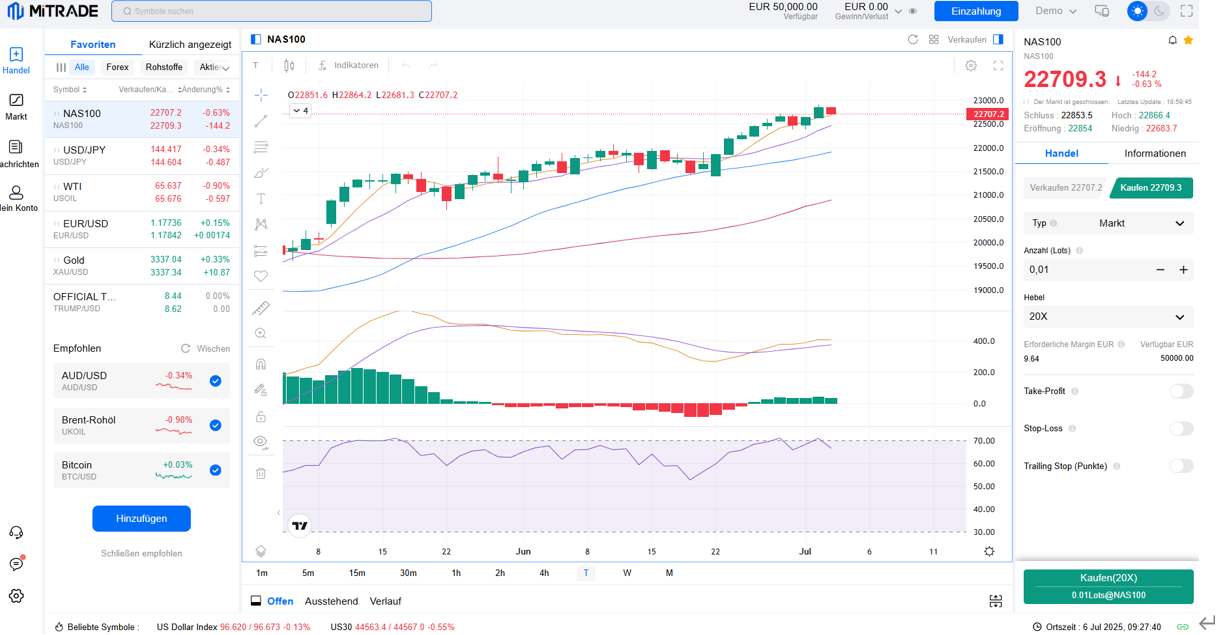
Task: Select the ruler measure tool
Action: (x=261, y=308)
